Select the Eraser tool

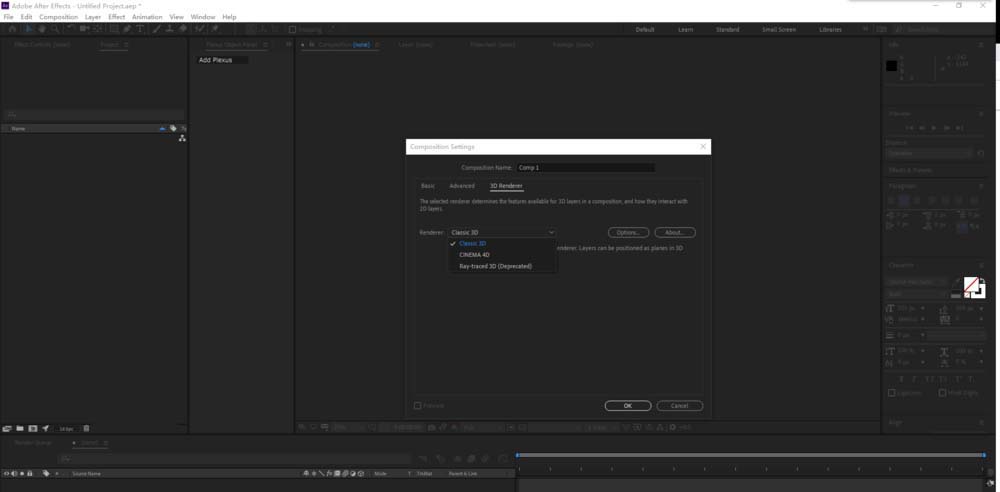point(183,29)
